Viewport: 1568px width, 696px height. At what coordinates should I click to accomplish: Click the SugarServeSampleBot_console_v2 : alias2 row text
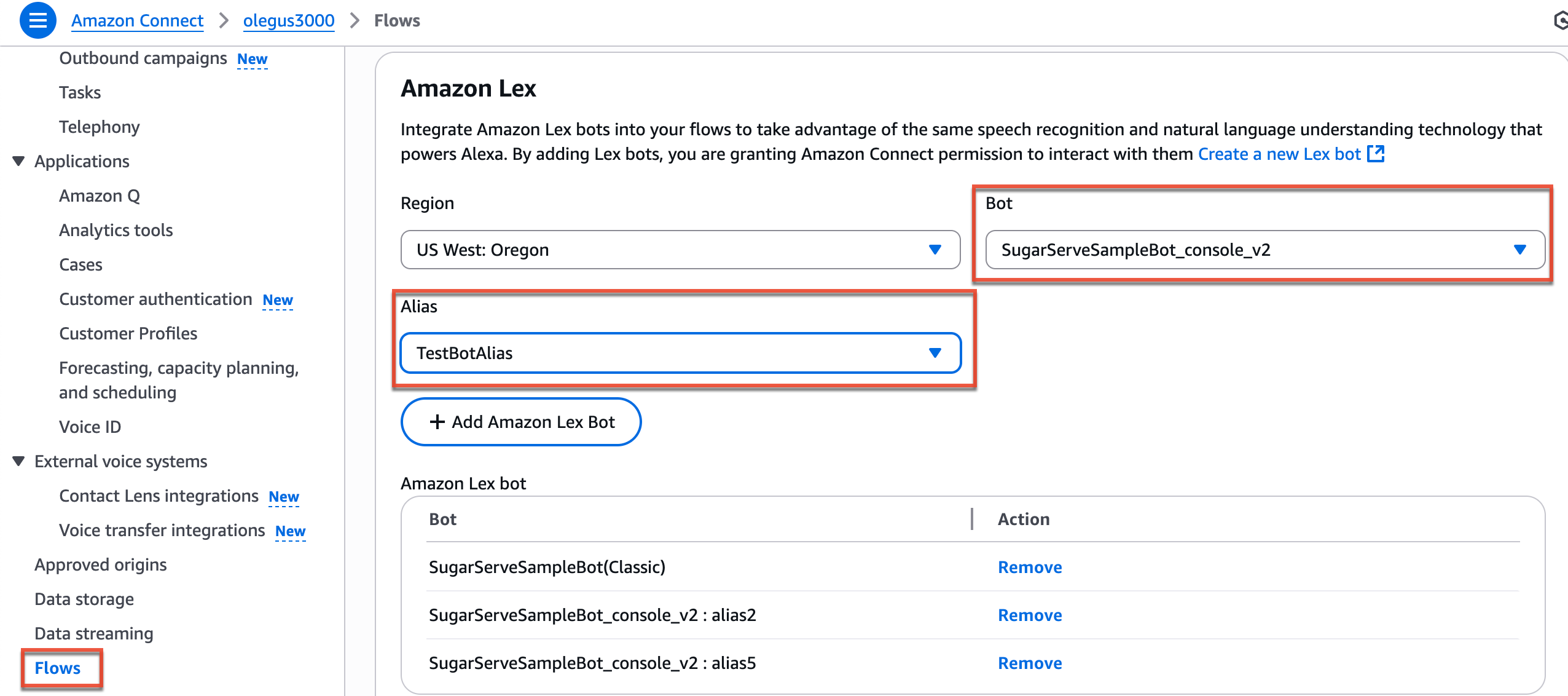[592, 615]
